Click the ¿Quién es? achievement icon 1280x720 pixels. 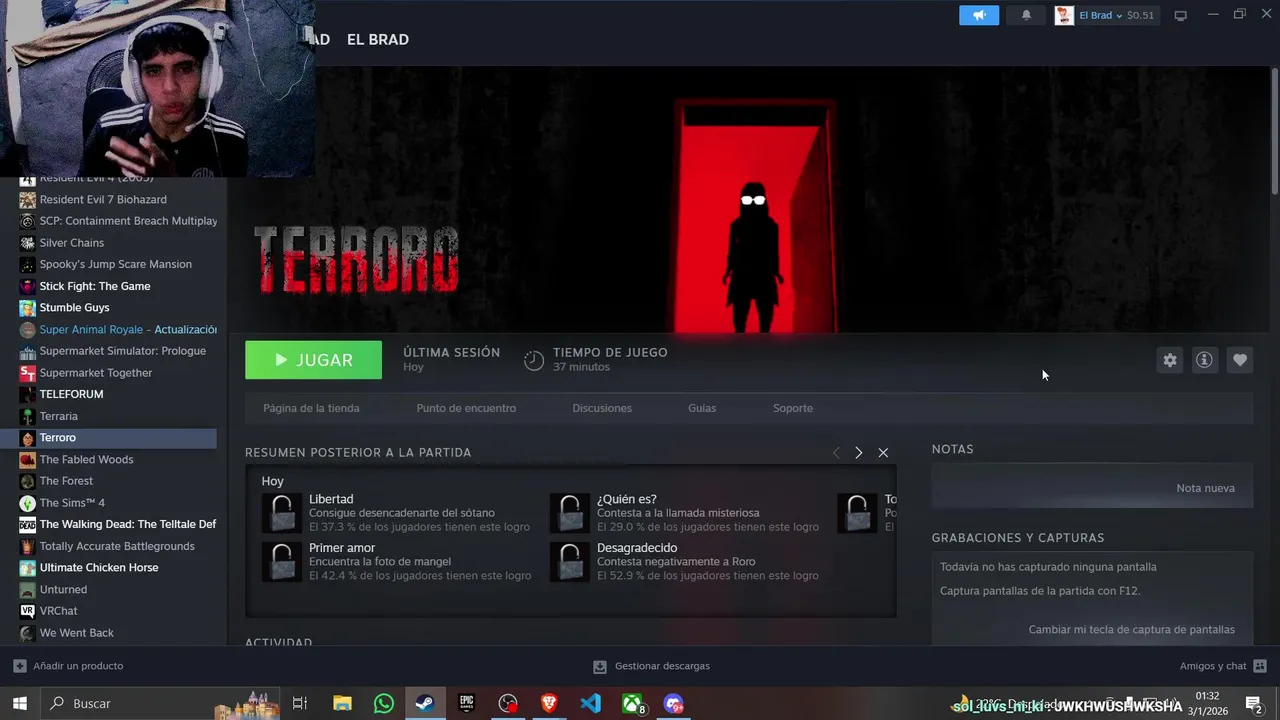coord(570,513)
